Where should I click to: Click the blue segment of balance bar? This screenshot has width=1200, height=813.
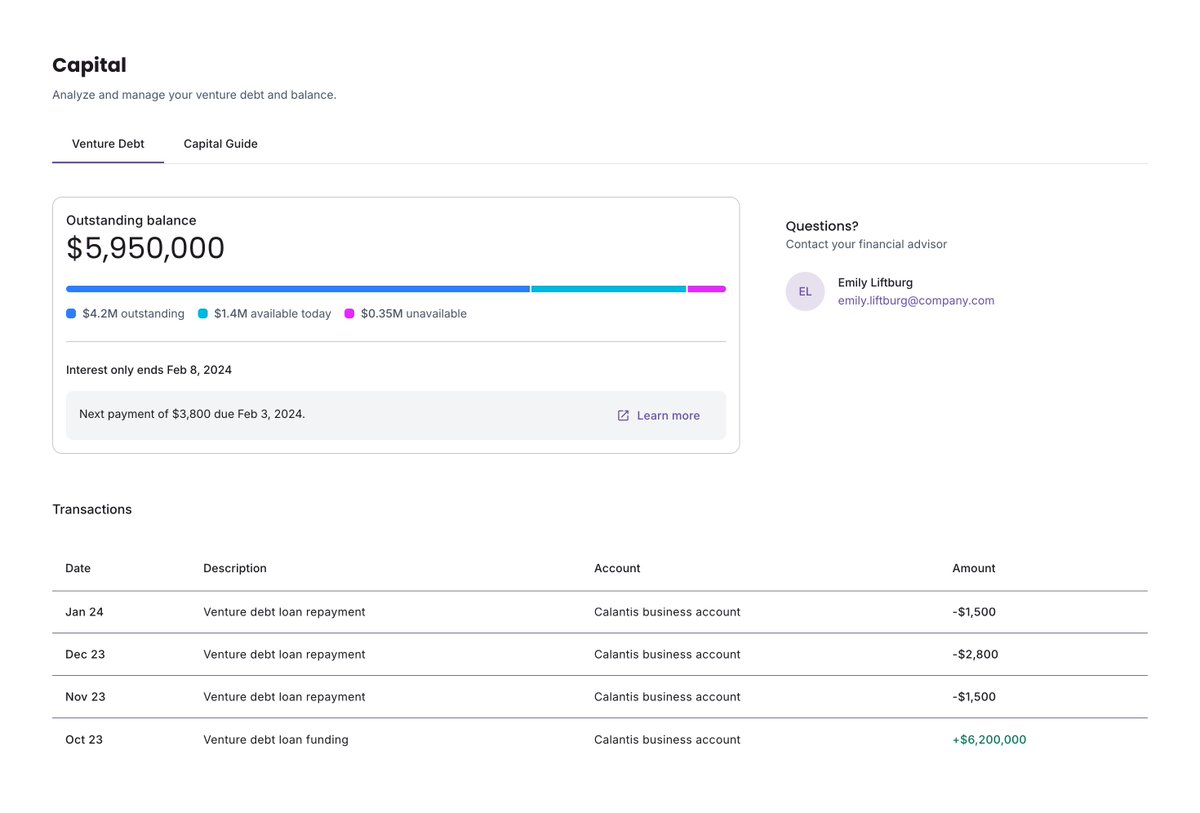pos(298,289)
